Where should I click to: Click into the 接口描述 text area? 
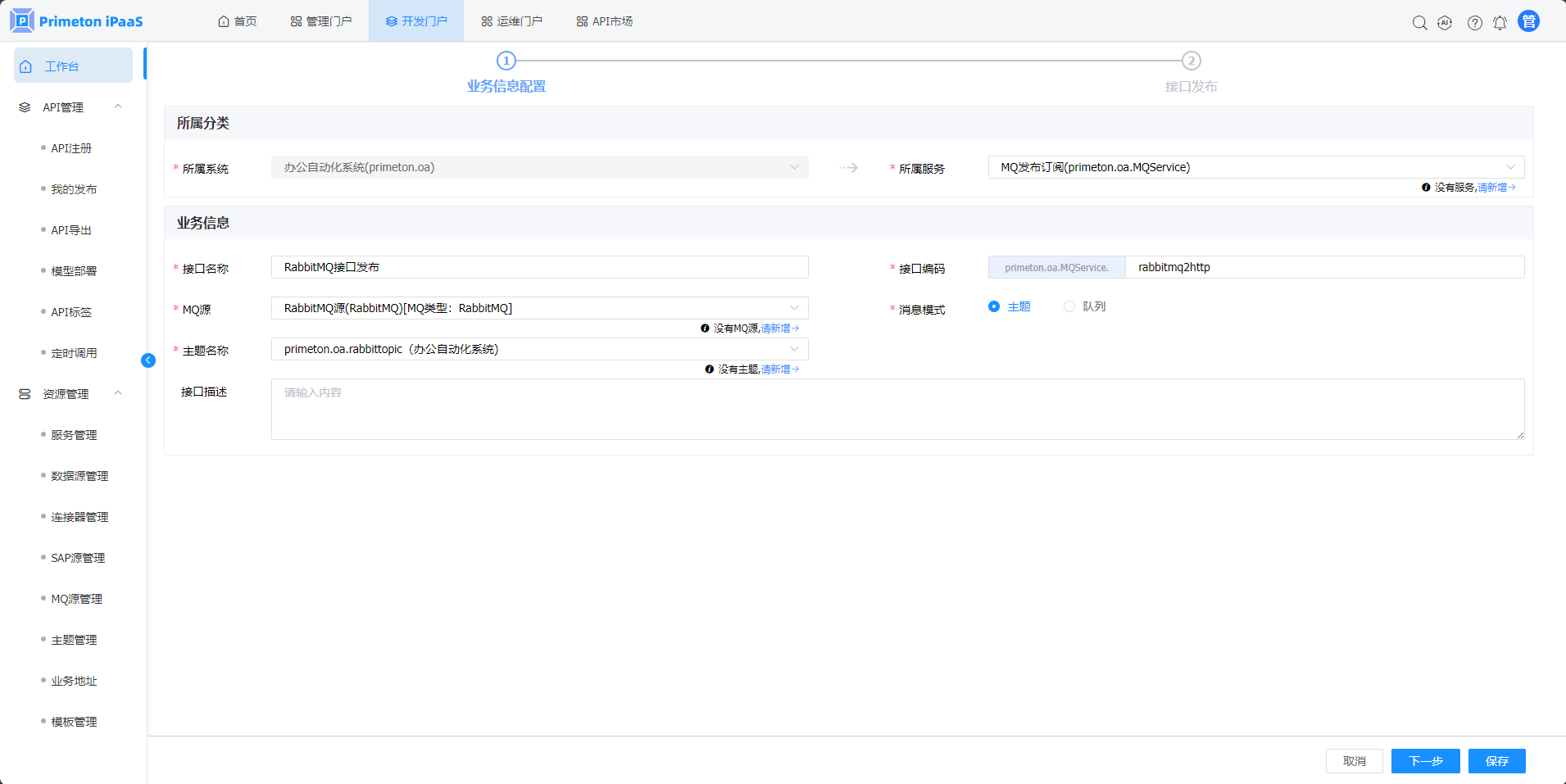click(x=897, y=409)
